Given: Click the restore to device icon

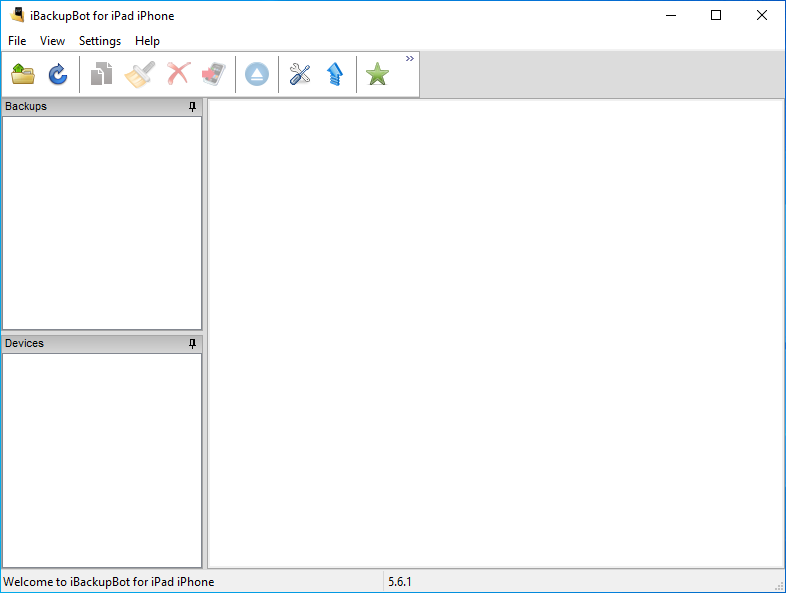Looking at the screenshot, I should (213, 74).
